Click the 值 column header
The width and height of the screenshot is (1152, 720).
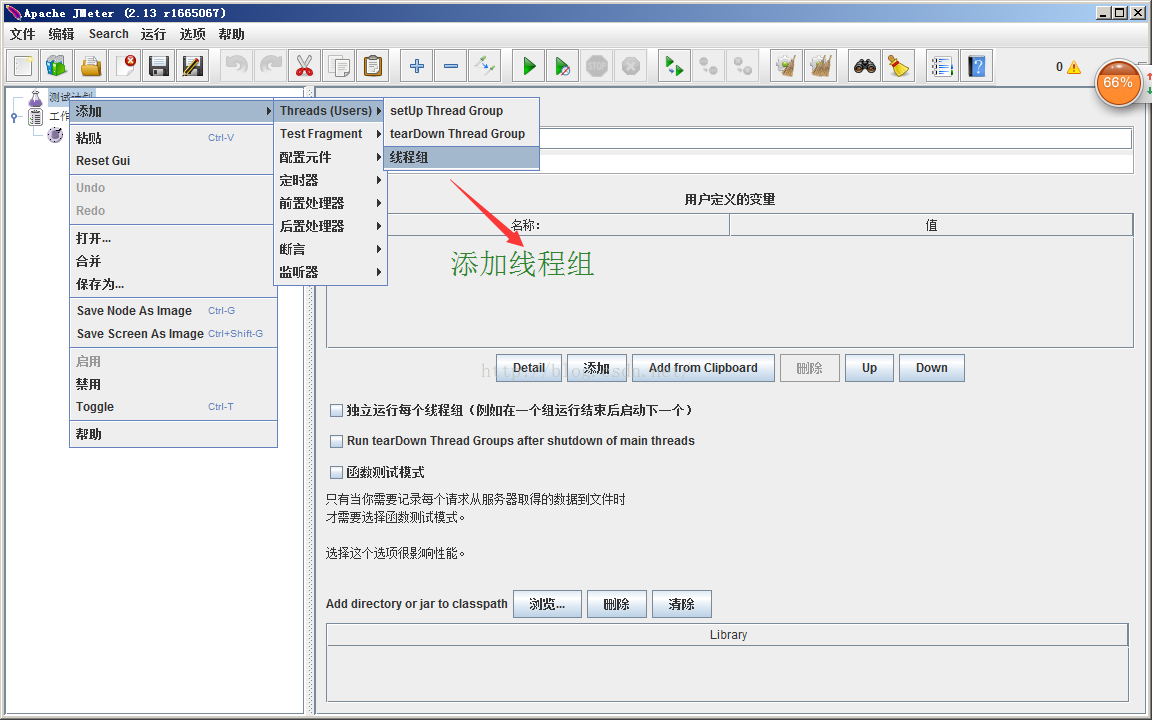[931, 225]
